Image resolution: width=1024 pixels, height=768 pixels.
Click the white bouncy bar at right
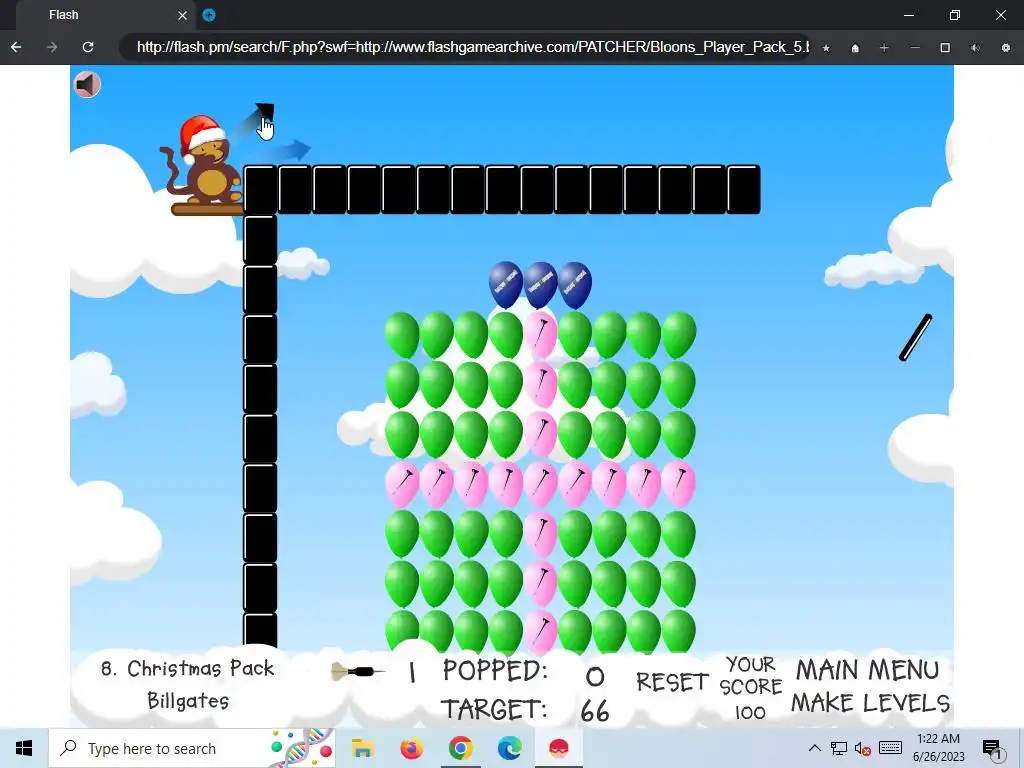point(916,337)
